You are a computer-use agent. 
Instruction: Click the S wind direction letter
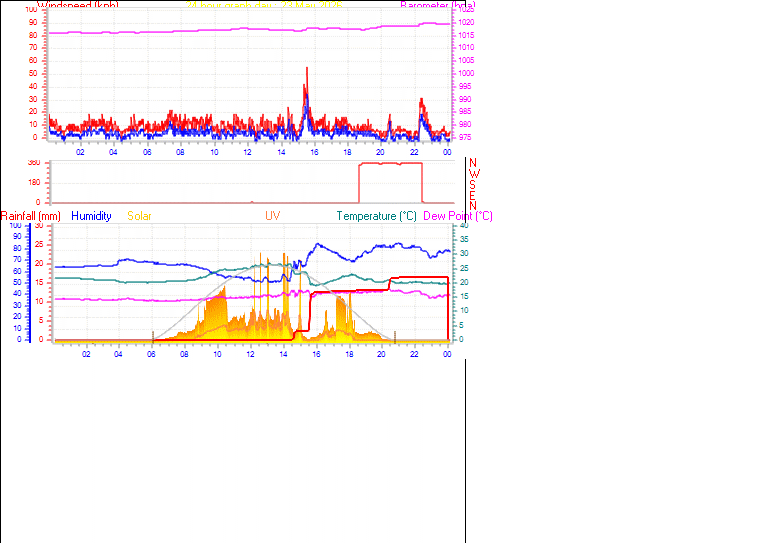pos(472,185)
